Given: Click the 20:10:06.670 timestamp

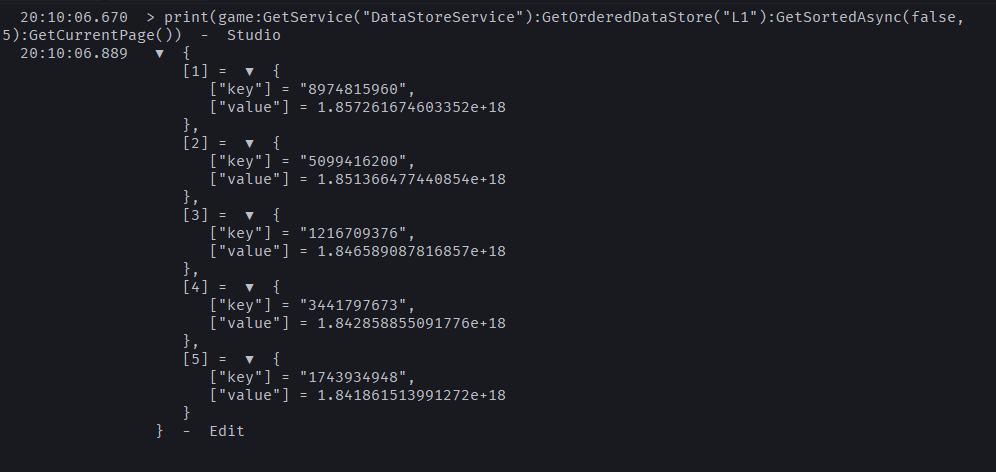Looking at the screenshot, I should [74, 18].
